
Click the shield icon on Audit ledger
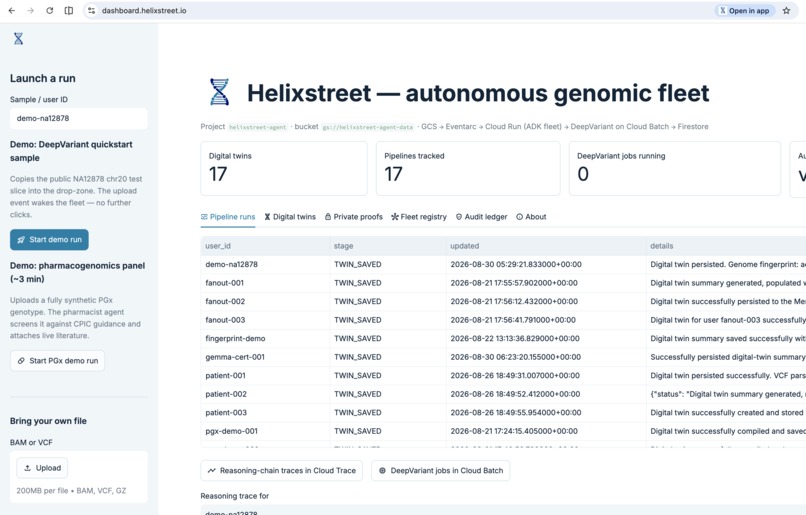459,217
